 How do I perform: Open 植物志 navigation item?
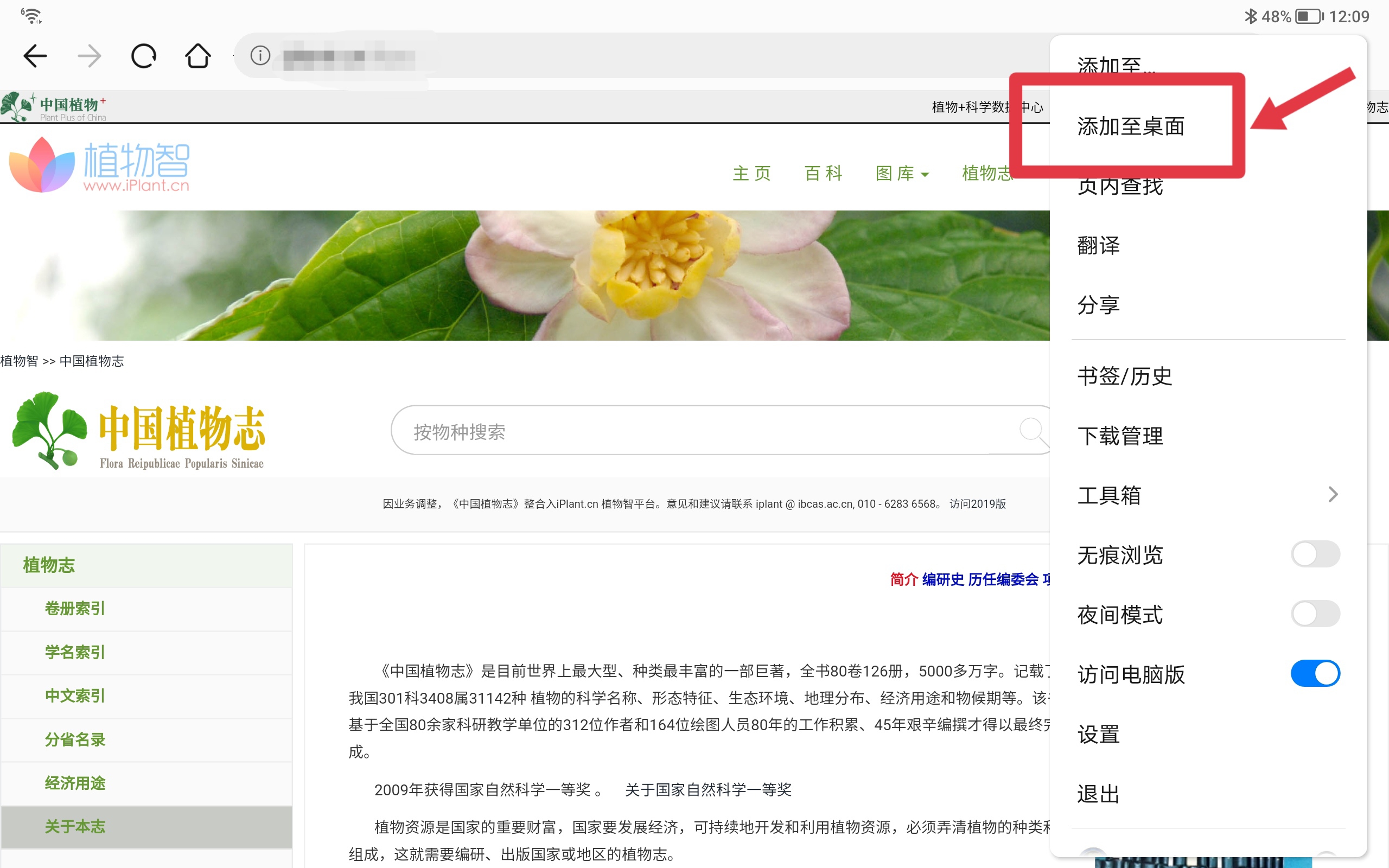coord(987,173)
